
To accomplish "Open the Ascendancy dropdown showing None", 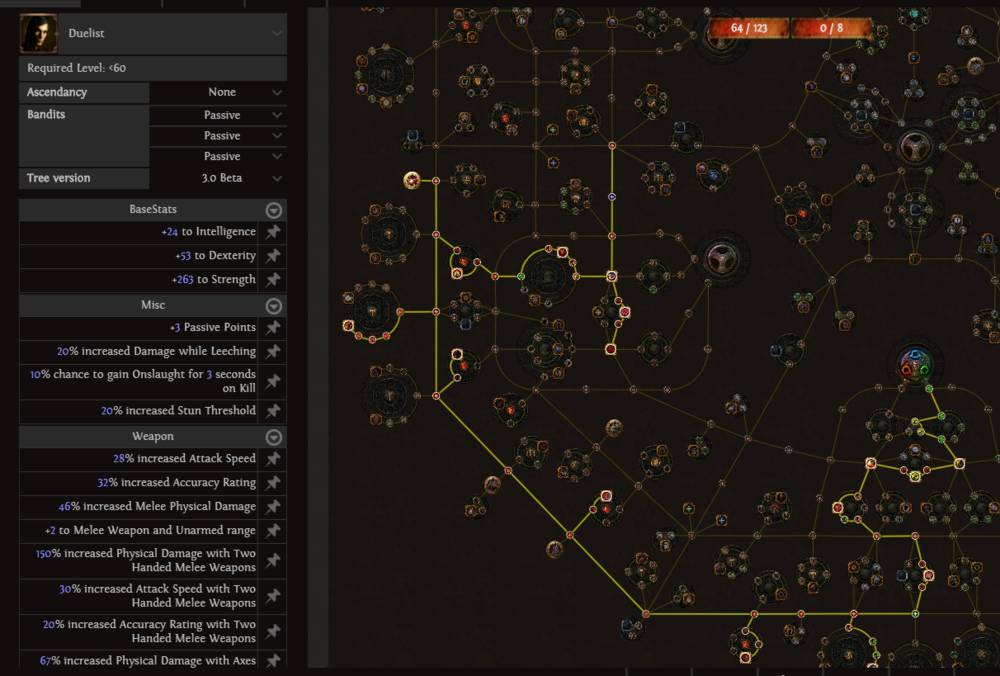I will point(218,92).
